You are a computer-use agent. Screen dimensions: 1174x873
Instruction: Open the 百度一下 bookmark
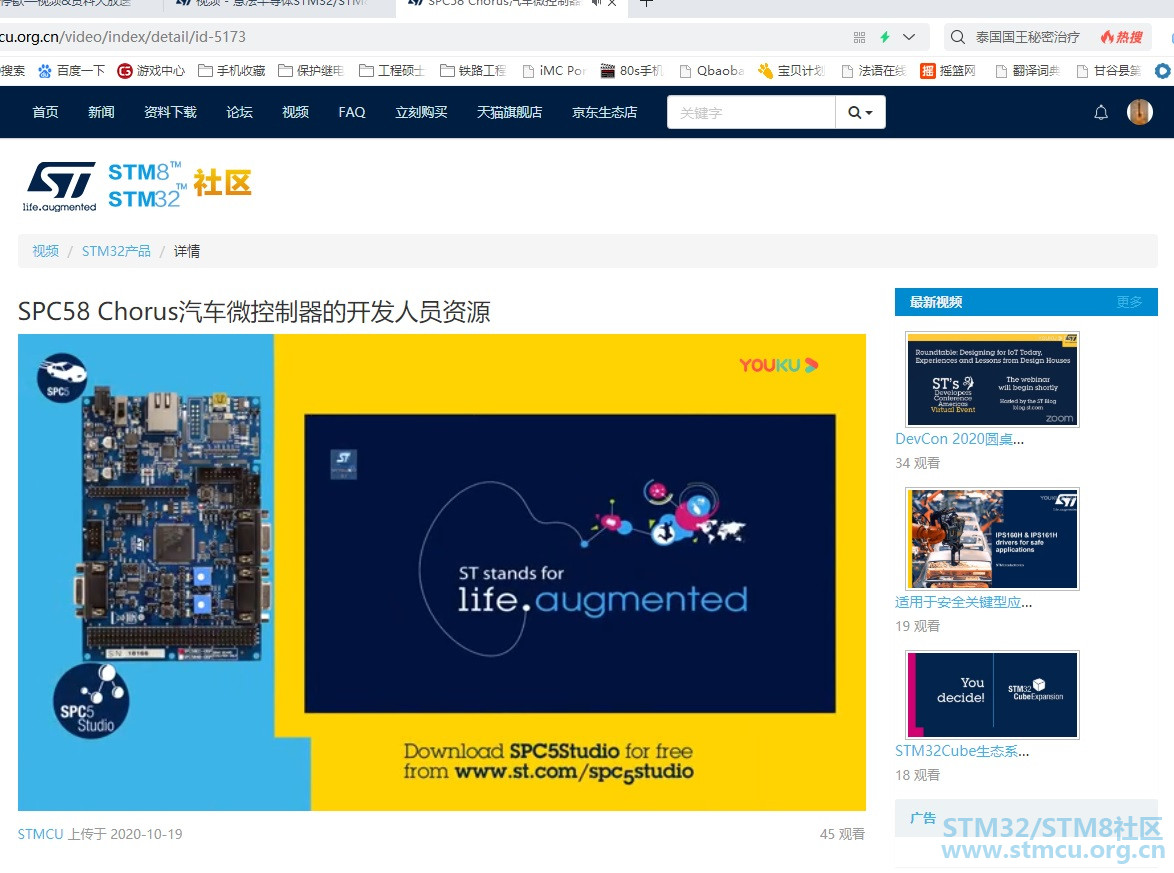(72, 70)
